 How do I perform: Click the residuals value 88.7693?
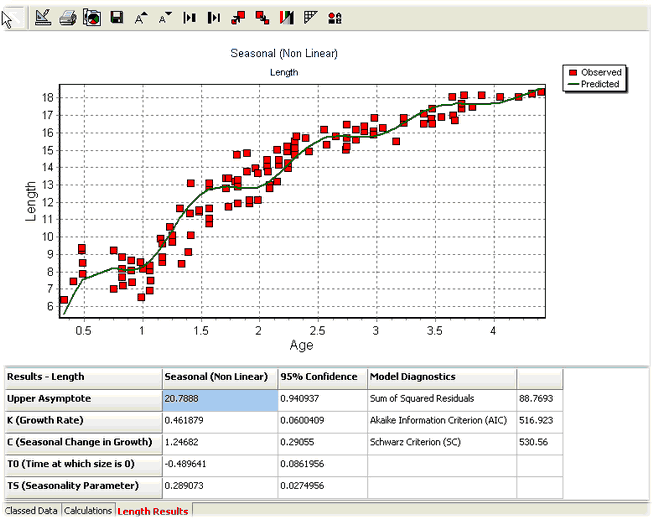point(540,400)
